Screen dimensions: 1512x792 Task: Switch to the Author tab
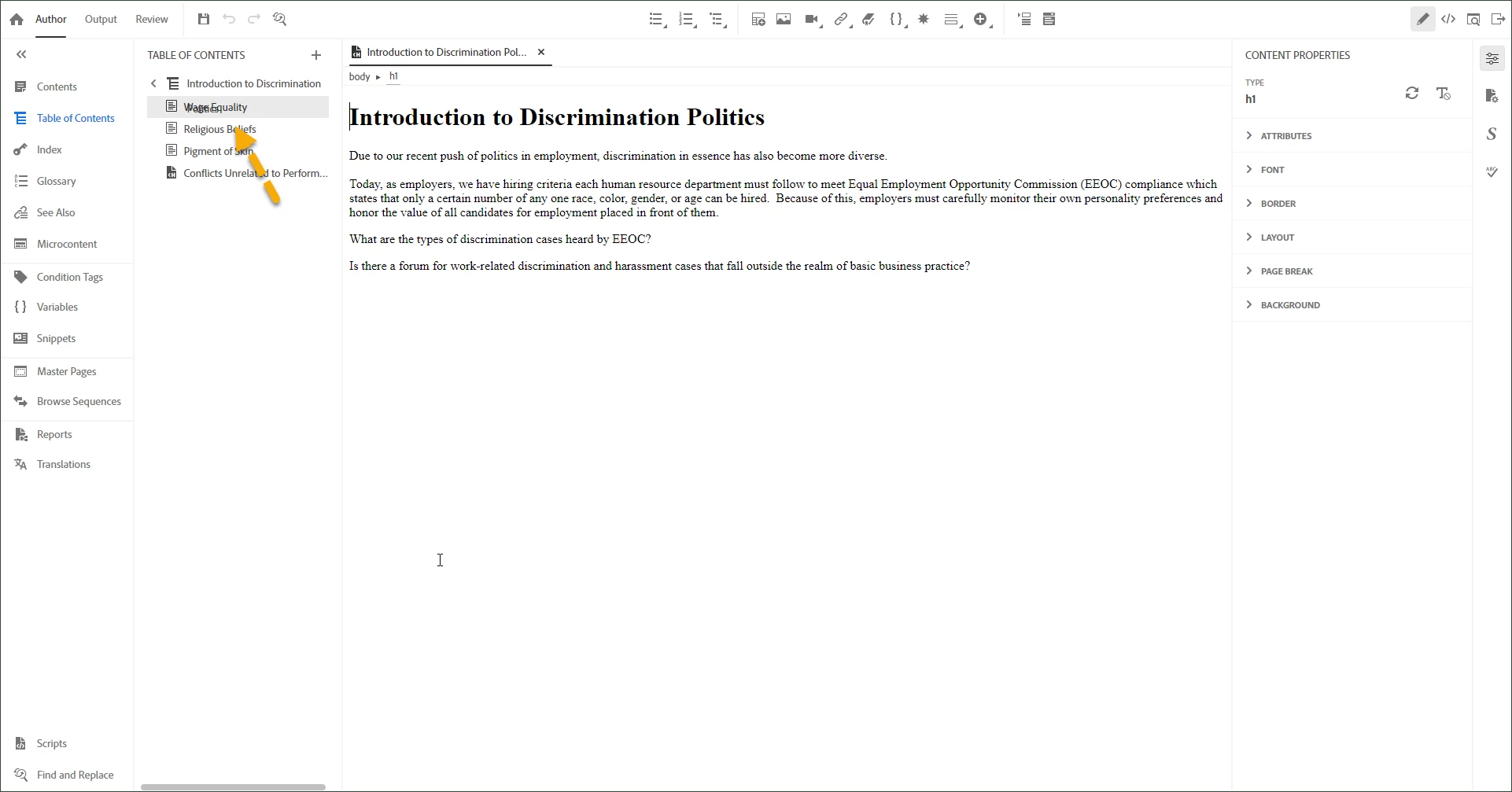[51, 19]
